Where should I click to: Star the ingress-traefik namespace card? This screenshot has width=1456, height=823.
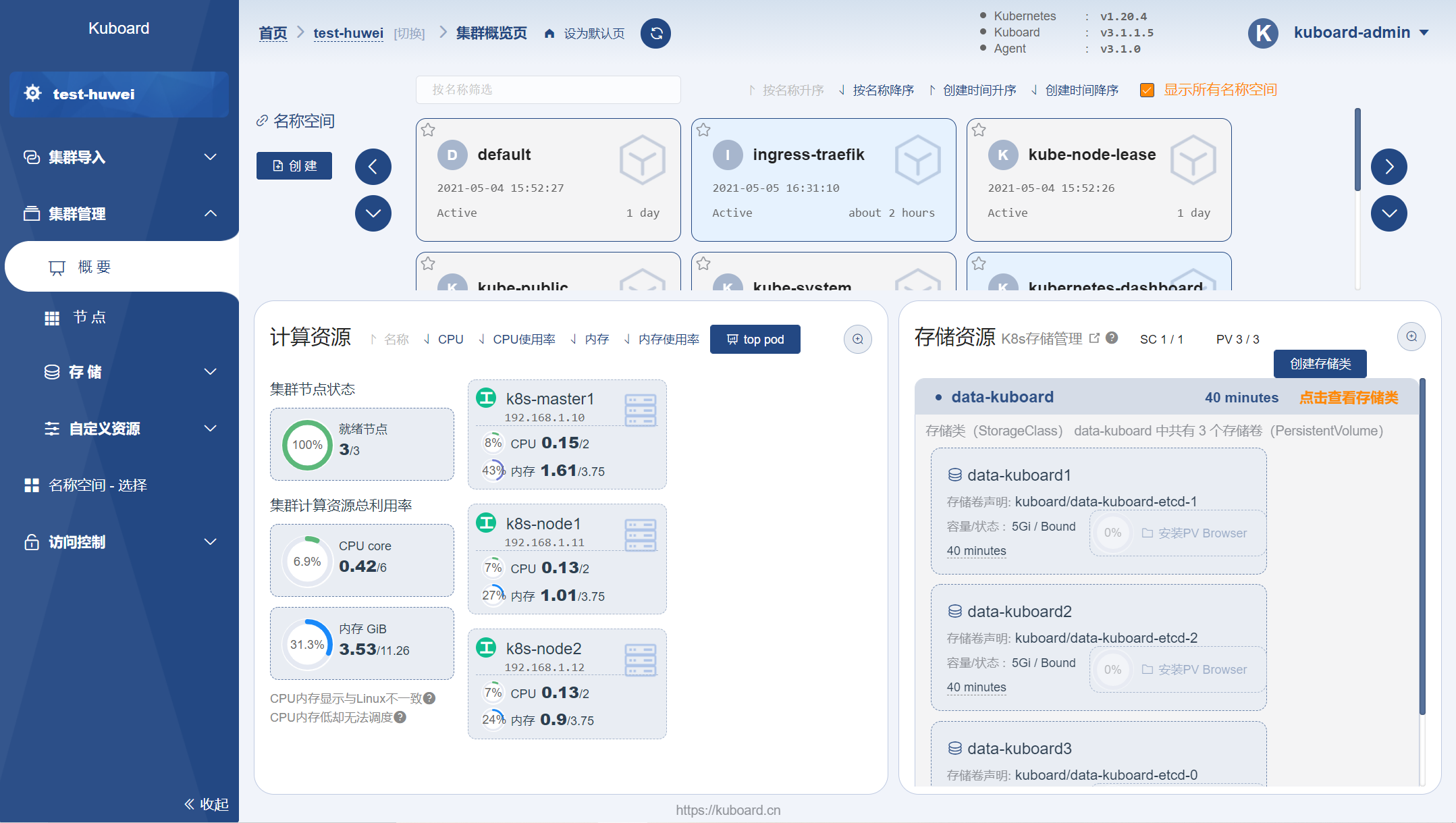(x=703, y=130)
